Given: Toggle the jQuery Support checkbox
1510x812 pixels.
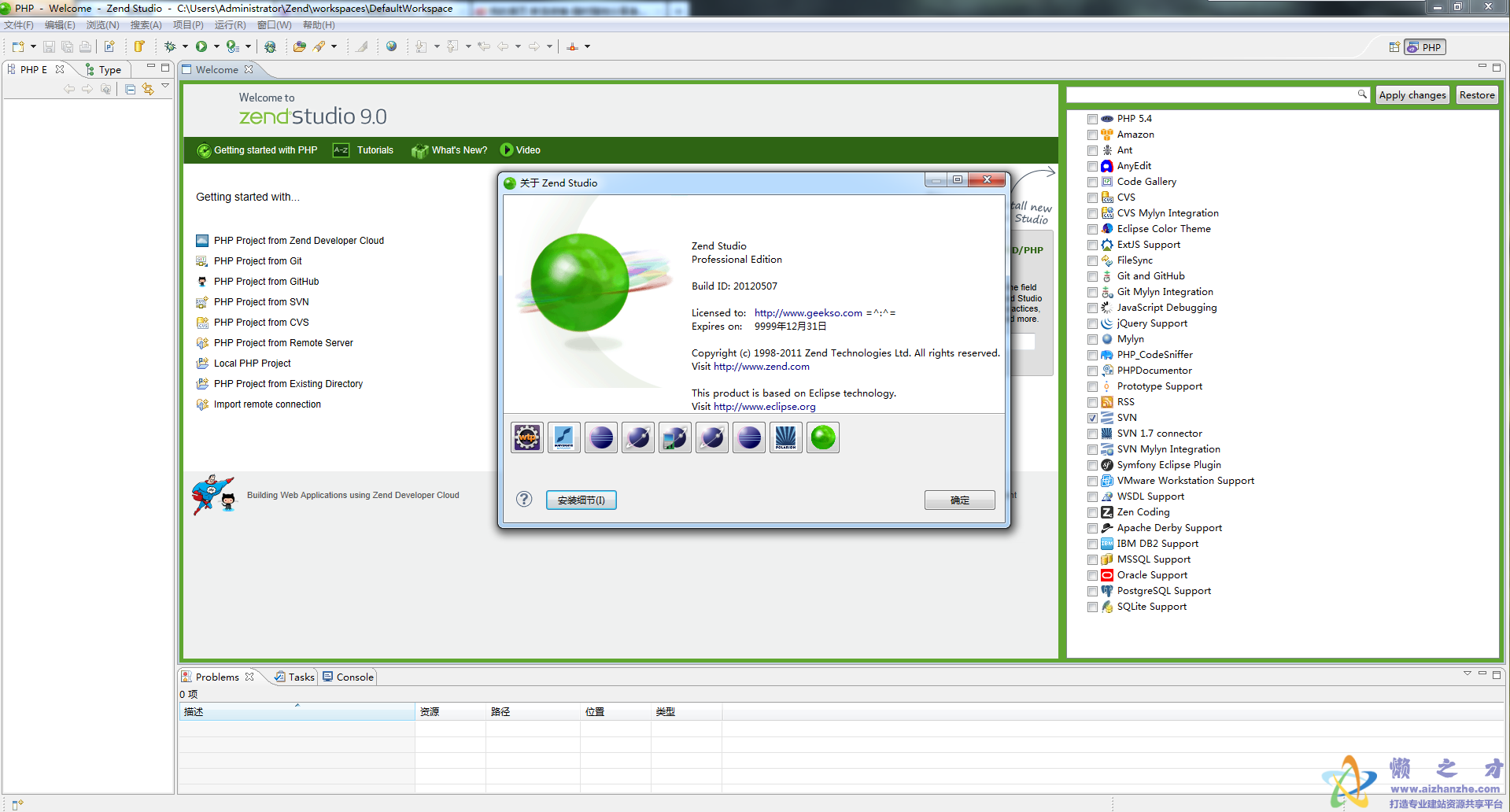Looking at the screenshot, I should (x=1092, y=323).
